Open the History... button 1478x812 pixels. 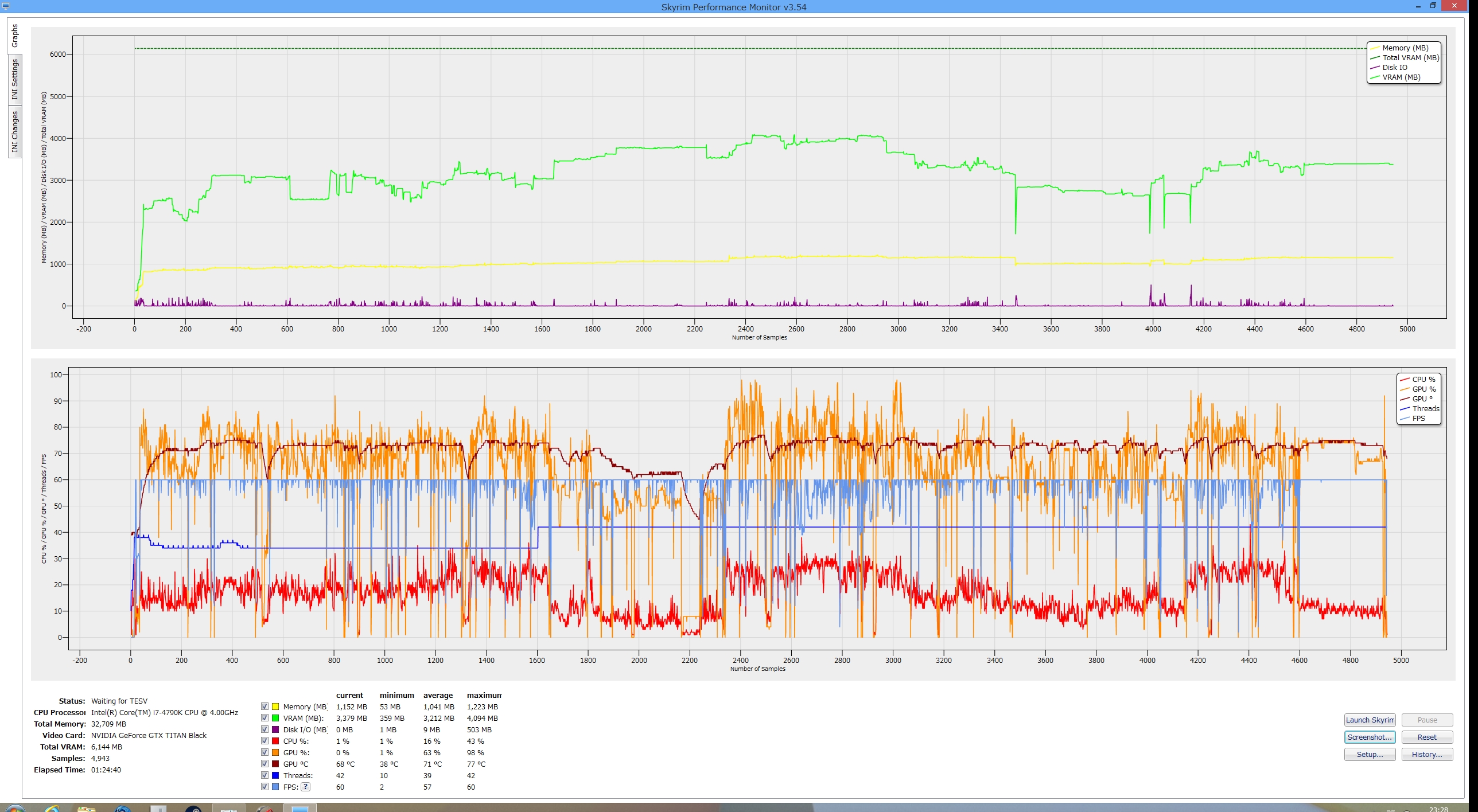[1427, 754]
